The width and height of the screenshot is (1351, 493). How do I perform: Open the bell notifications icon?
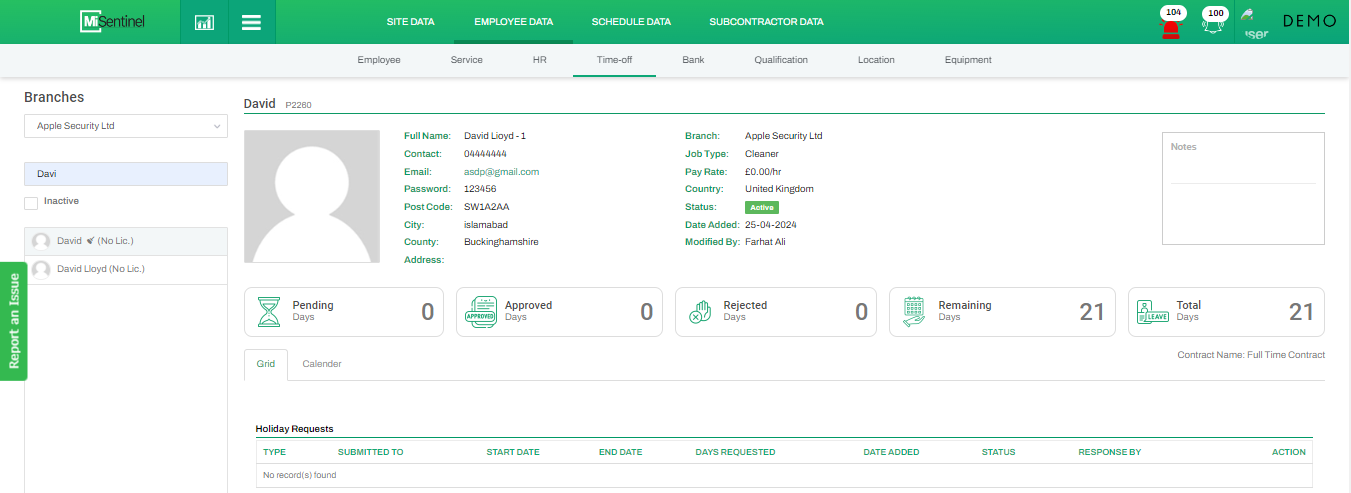coord(1215,24)
